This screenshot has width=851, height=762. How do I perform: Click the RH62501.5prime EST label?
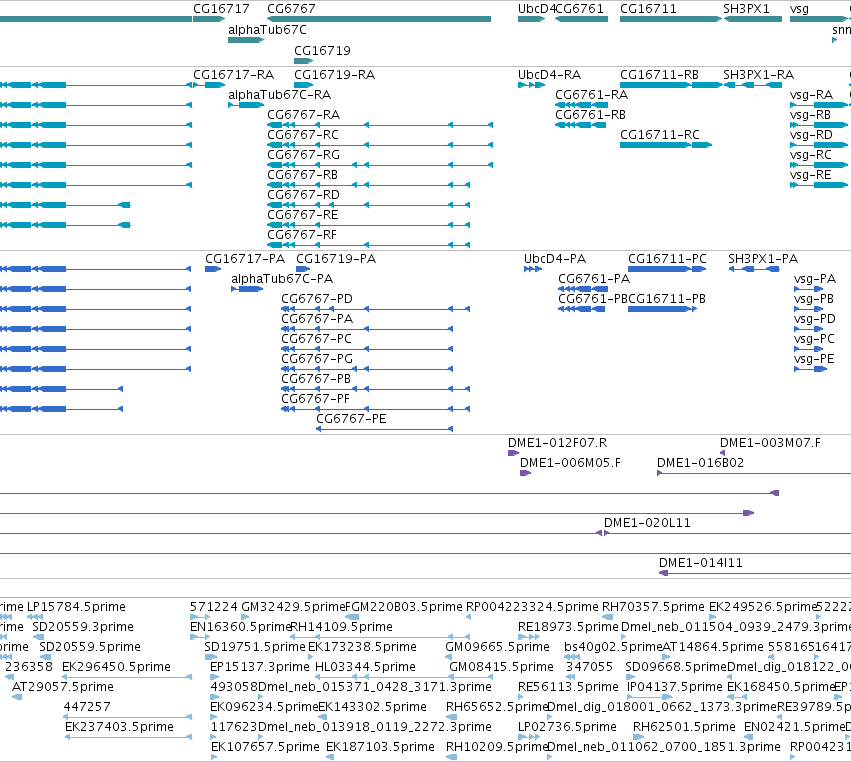coord(684,727)
